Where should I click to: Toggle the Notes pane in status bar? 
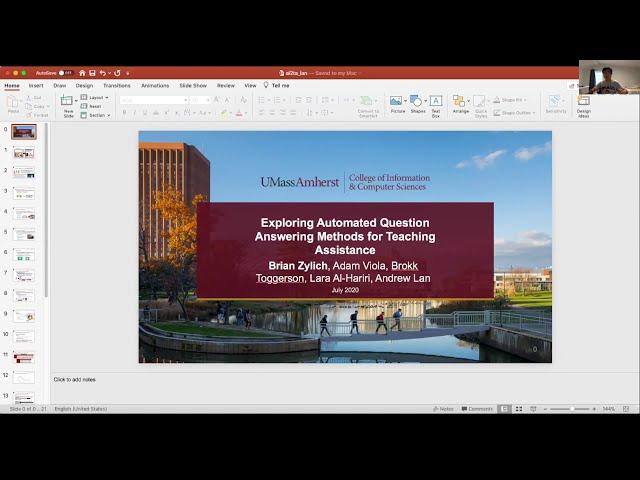click(443, 409)
